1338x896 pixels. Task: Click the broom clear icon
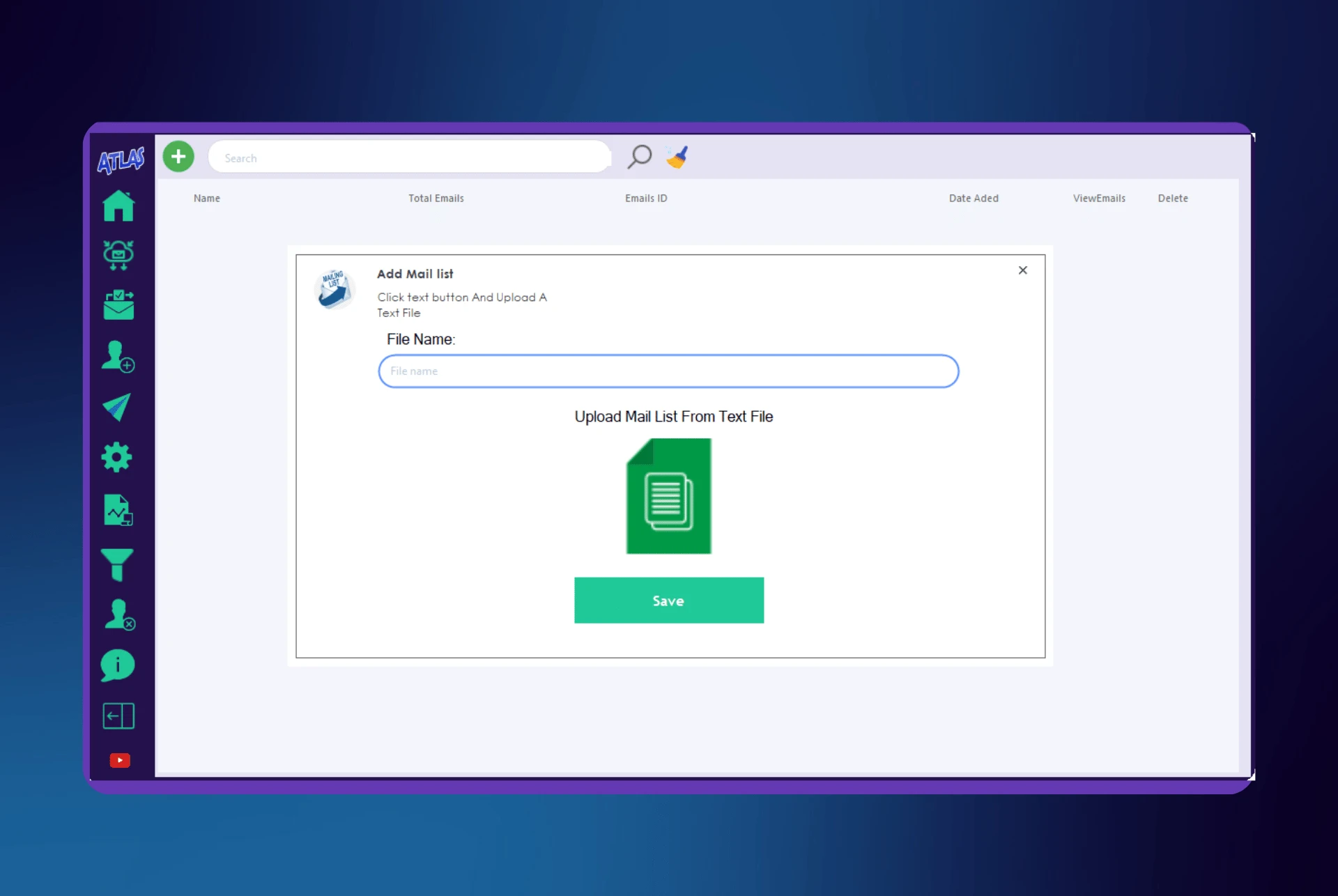(677, 157)
